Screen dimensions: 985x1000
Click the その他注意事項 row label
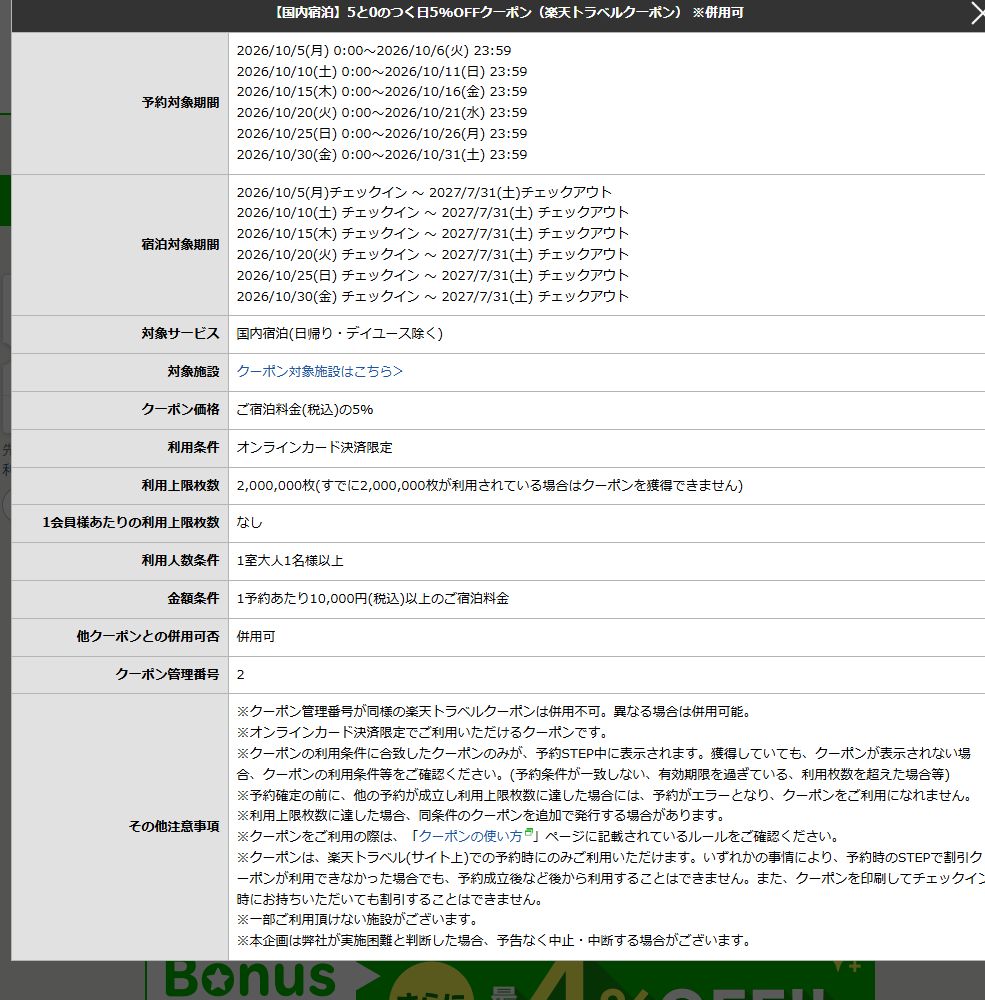[x=174, y=827]
